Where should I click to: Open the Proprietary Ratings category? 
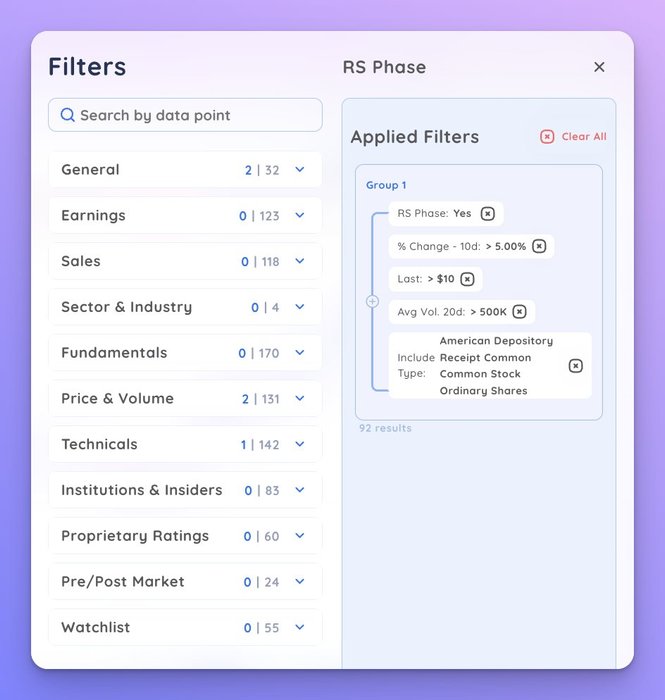pos(299,536)
